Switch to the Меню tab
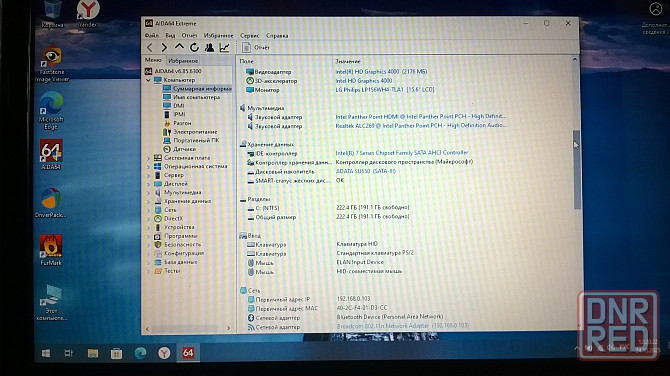This screenshot has width=670, height=376. 153,60
